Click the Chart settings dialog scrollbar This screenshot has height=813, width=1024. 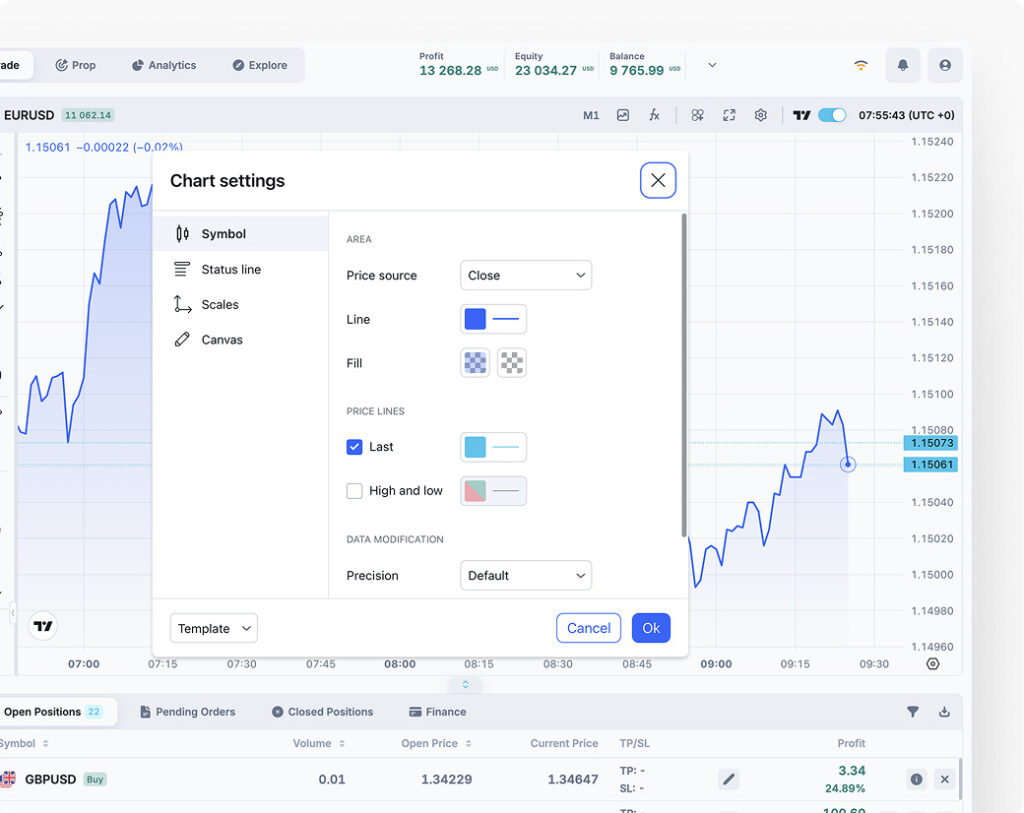tap(684, 375)
